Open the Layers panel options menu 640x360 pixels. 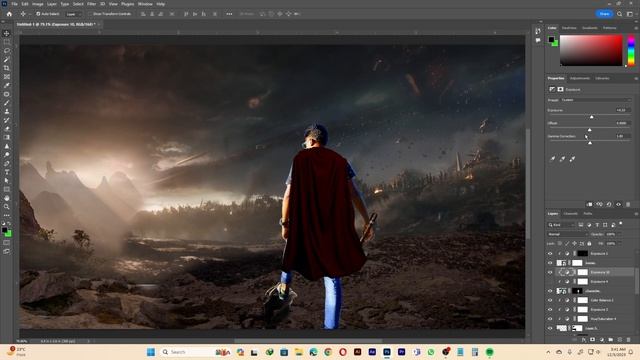636,214
